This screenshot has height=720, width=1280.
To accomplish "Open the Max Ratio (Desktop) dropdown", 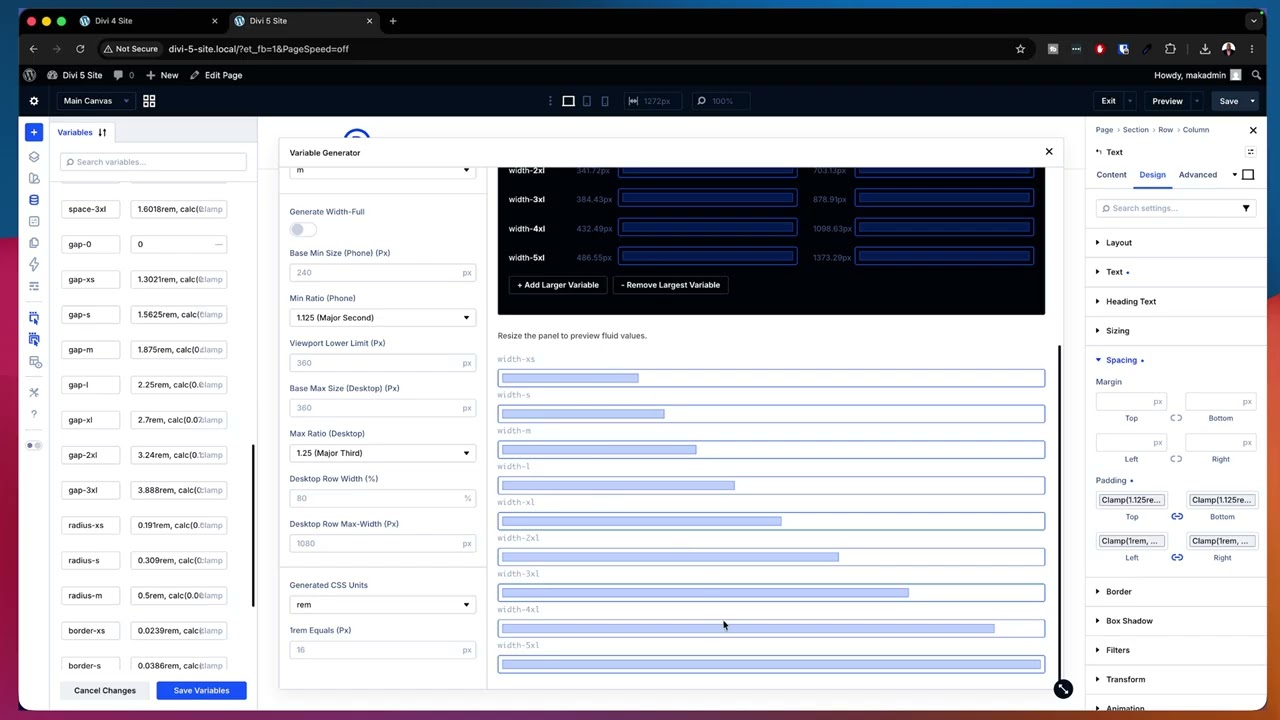I will pyautogui.click(x=383, y=453).
